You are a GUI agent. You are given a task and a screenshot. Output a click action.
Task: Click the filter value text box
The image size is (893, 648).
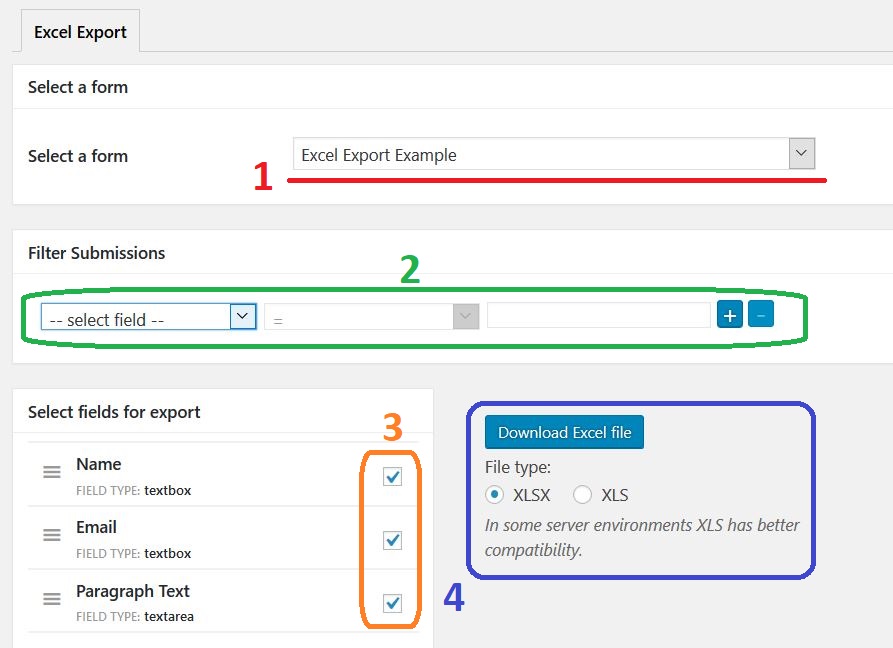(598, 316)
